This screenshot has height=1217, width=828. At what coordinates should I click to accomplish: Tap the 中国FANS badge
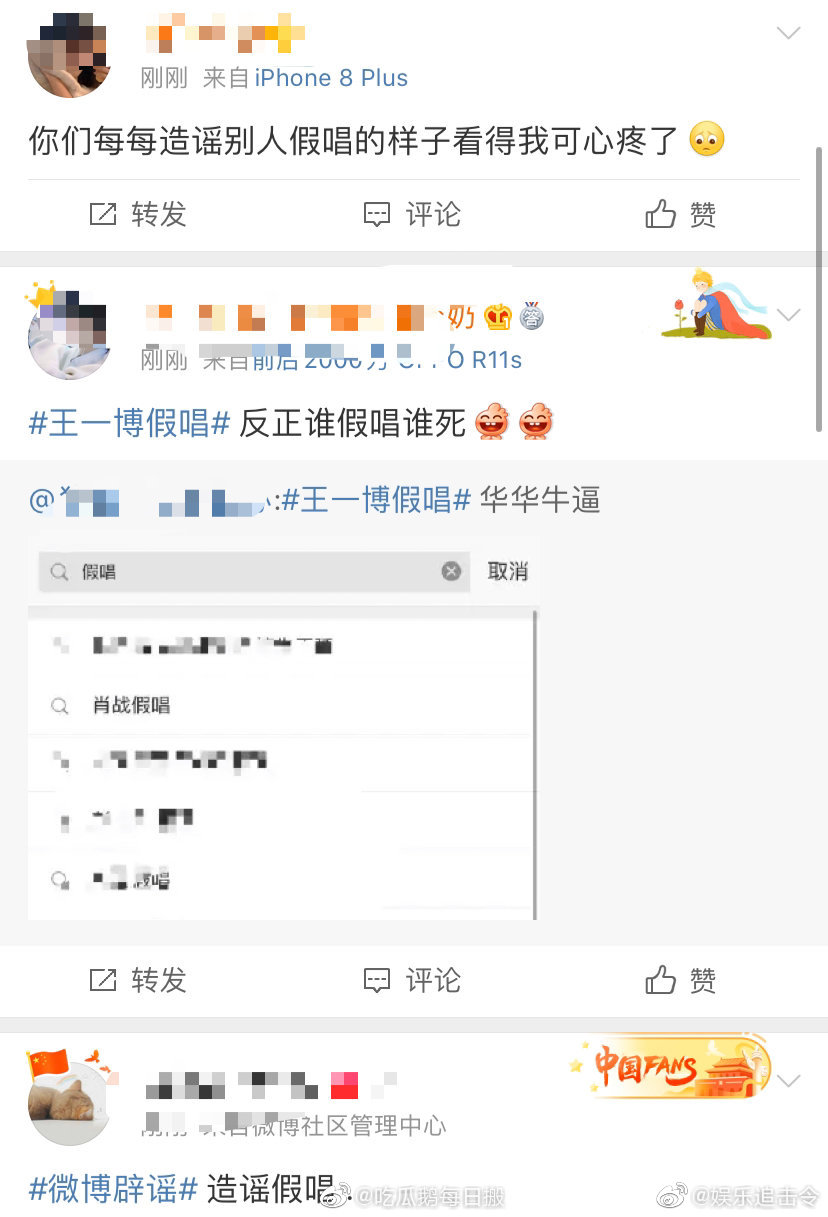click(x=668, y=1068)
